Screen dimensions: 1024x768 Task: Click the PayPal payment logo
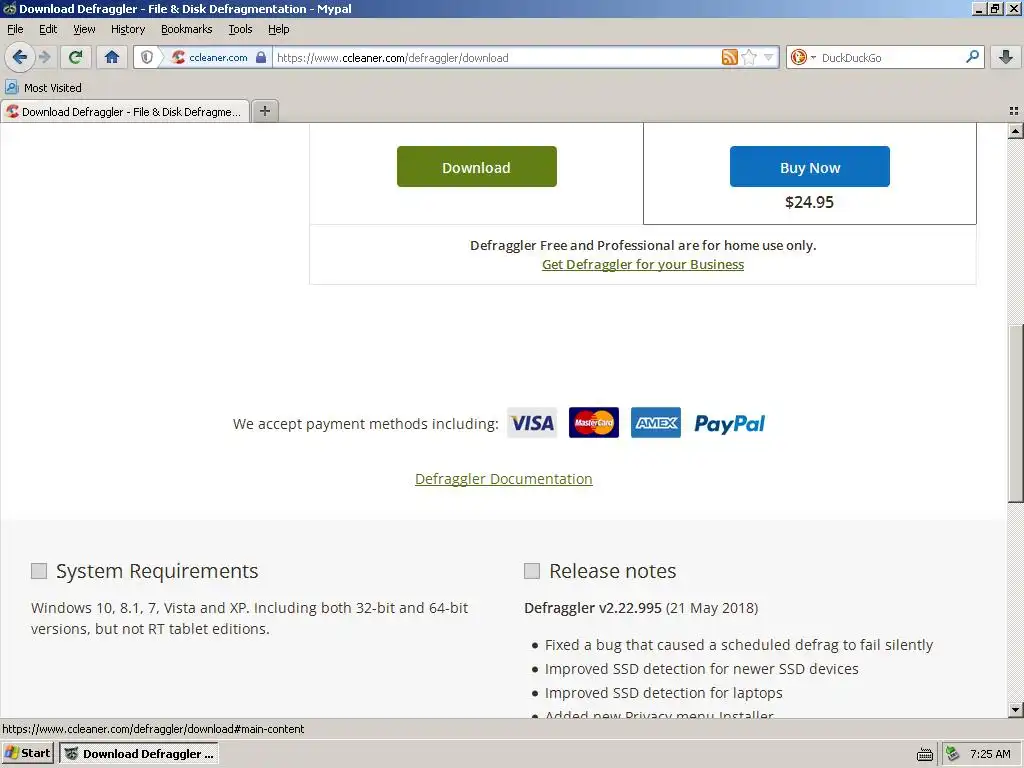(729, 424)
